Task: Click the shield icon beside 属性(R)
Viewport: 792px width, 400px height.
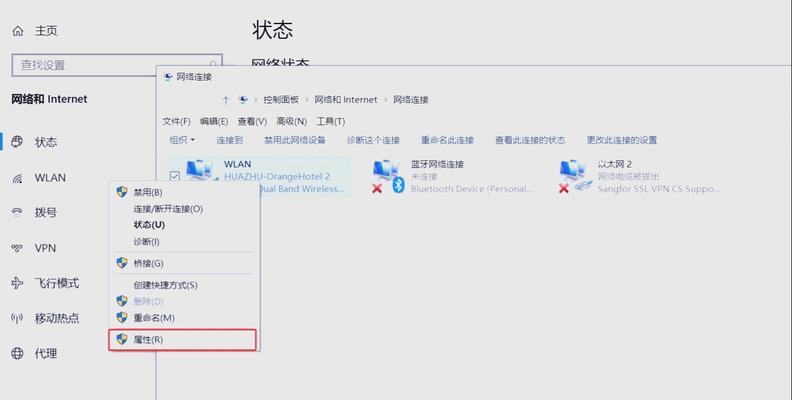Action: 122,339
